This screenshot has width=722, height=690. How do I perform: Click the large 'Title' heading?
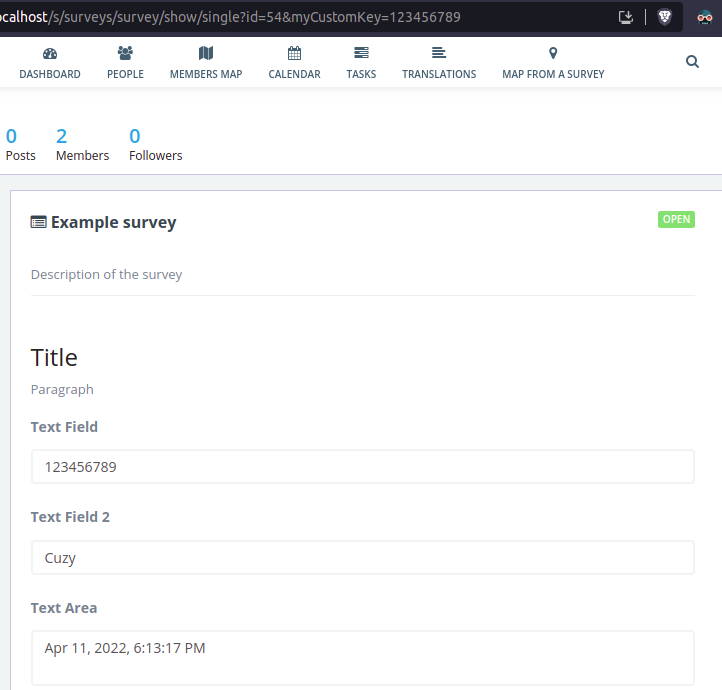(54, 358)
